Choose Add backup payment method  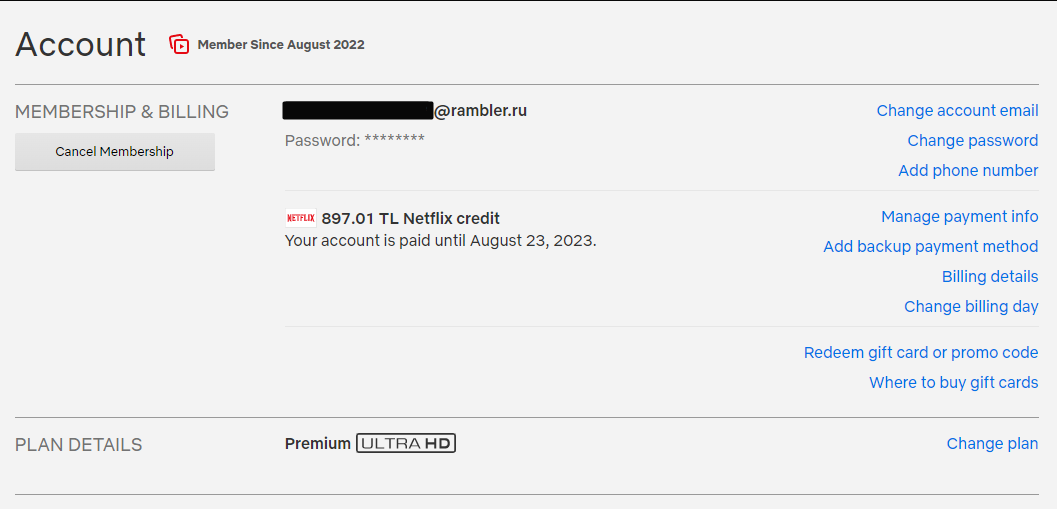click(x=931, y=247)
